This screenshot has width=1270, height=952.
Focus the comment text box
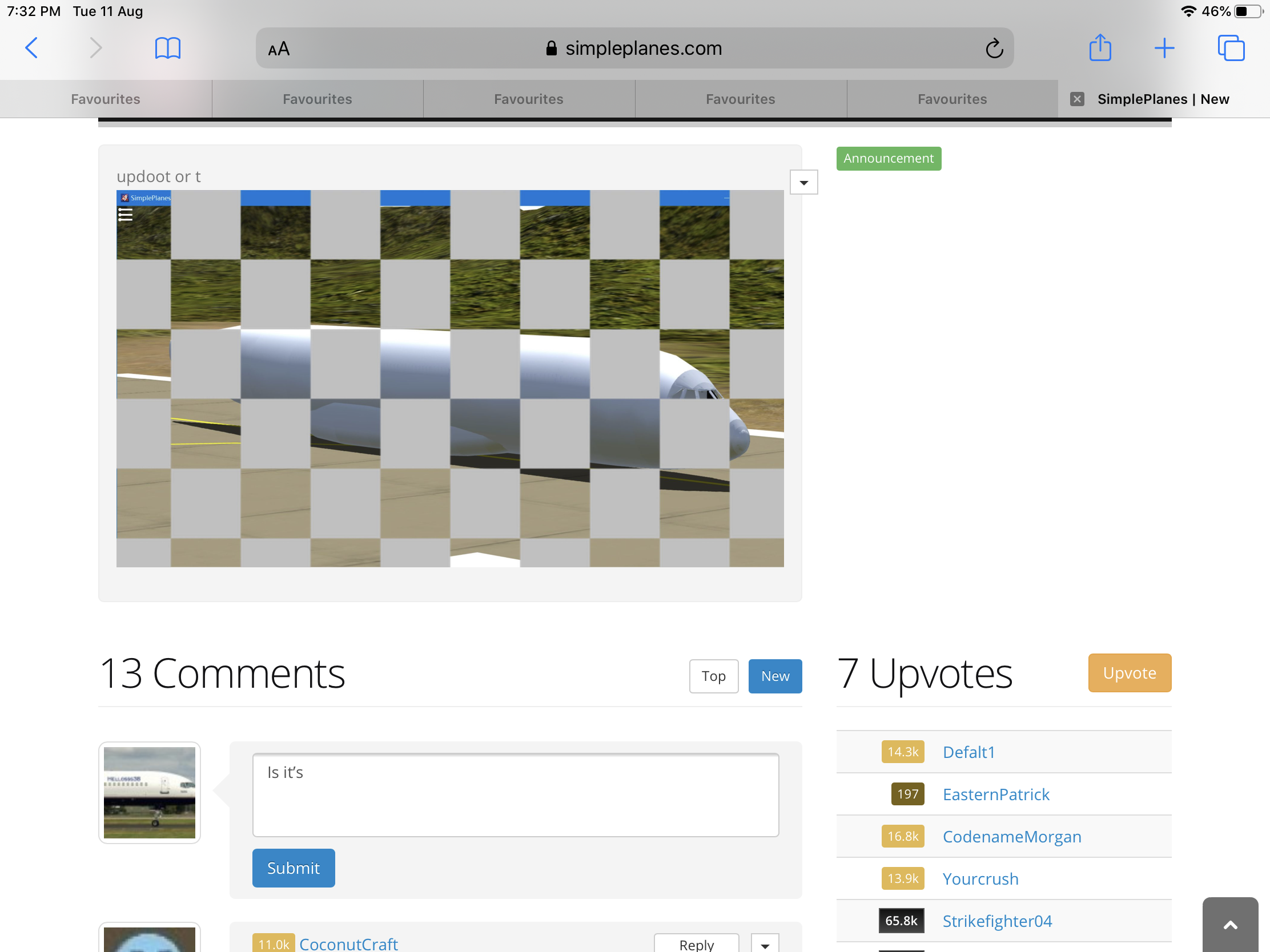pos(515,794)
